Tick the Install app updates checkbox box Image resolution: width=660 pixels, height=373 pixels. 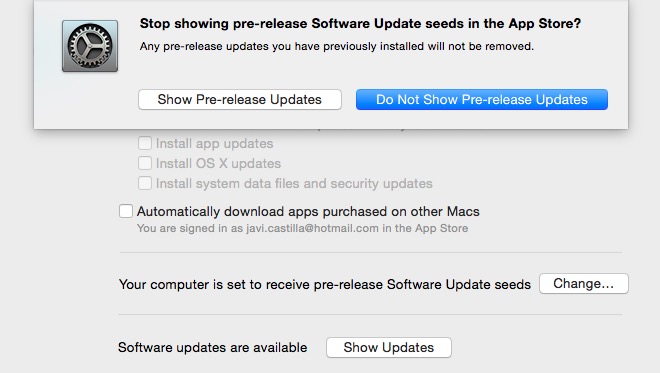click(x=145, y=143)
